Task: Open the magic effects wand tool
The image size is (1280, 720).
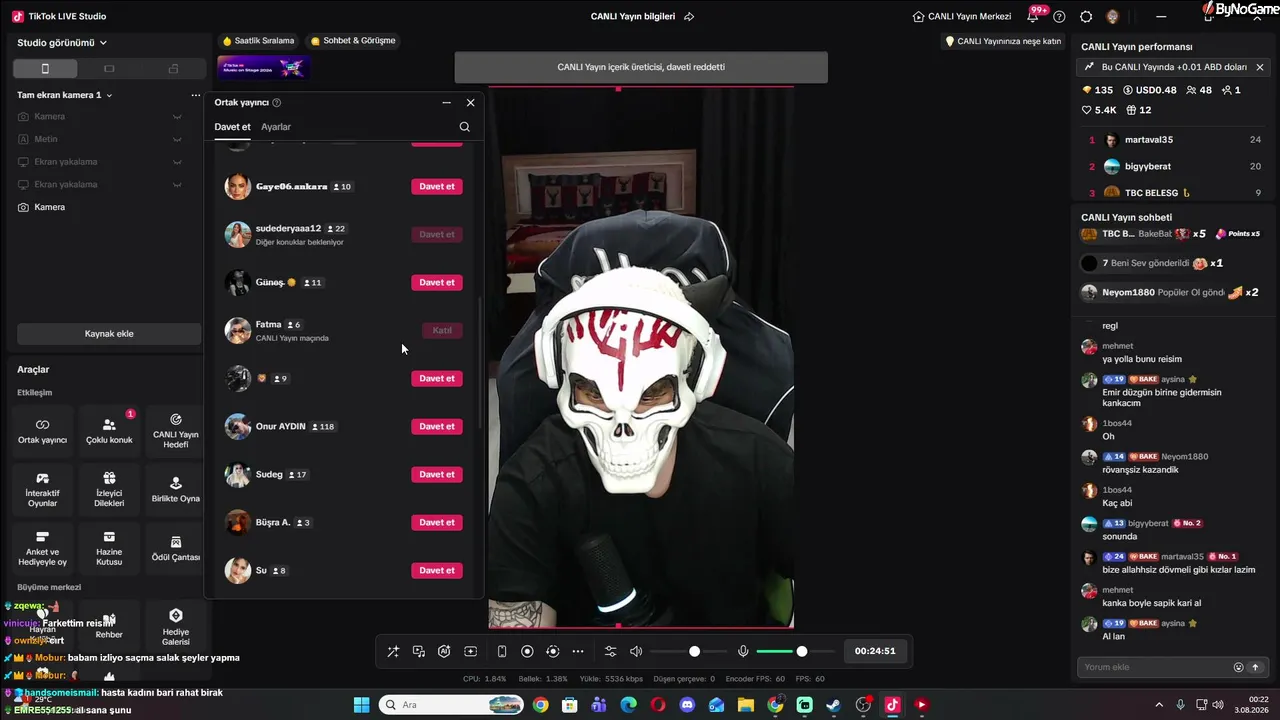Action: 393,652
